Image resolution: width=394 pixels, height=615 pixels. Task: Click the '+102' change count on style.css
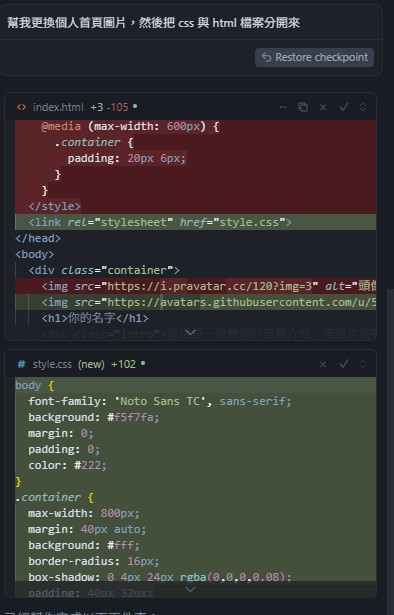(123, 364)
